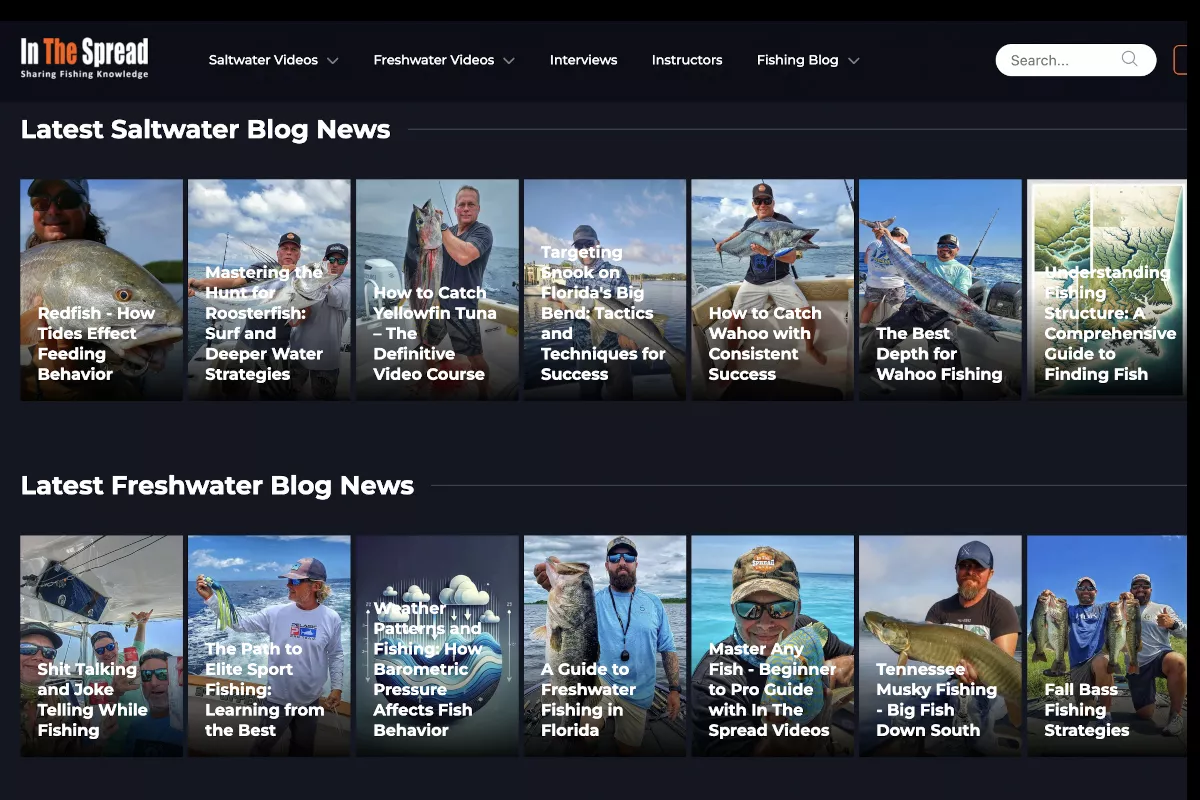Read the Mastering the Hunt for Roosterfish post
Screen dimensions: 1200x800
point(268,290)
